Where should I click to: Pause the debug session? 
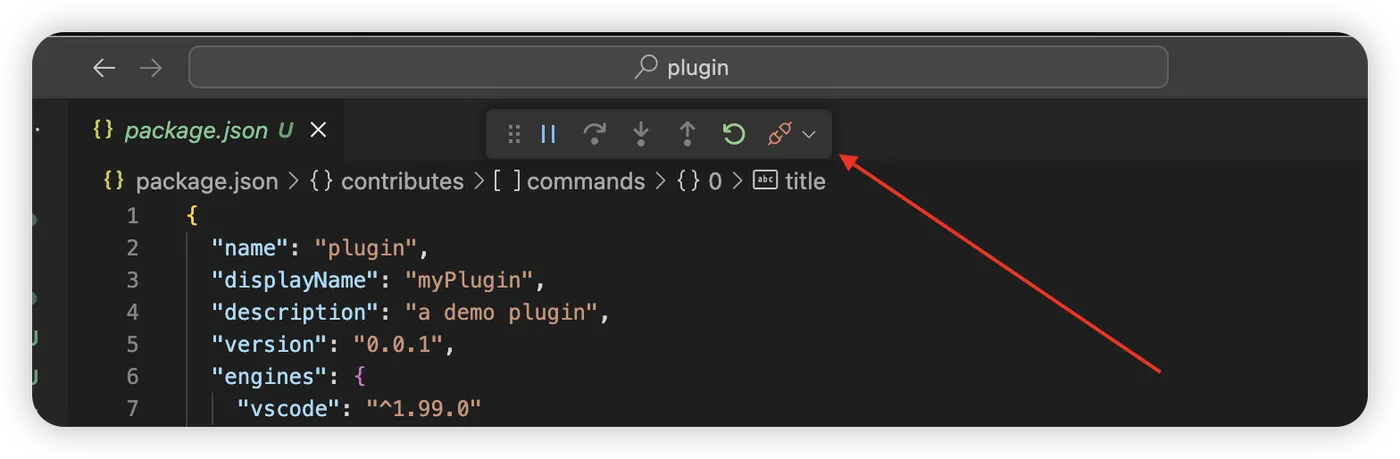[x=548, y=134]
